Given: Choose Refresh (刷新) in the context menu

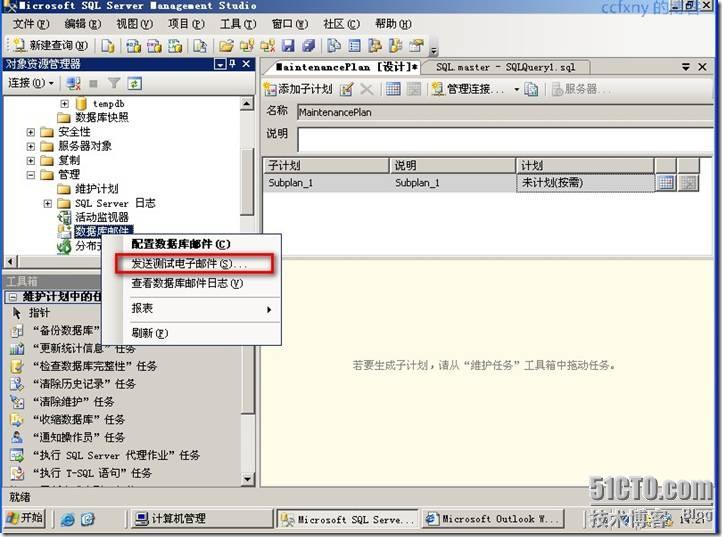Looking at the screenshot, I should (192, 333).
